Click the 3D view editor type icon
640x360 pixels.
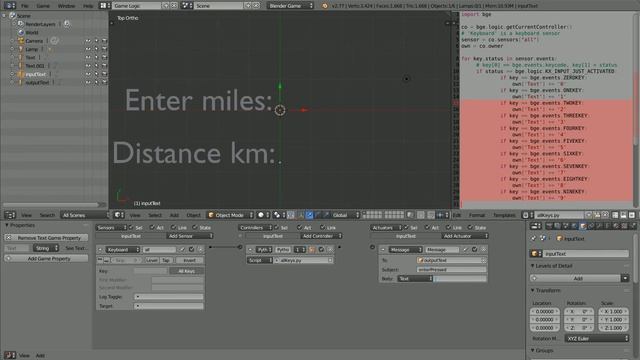point(119,215)
